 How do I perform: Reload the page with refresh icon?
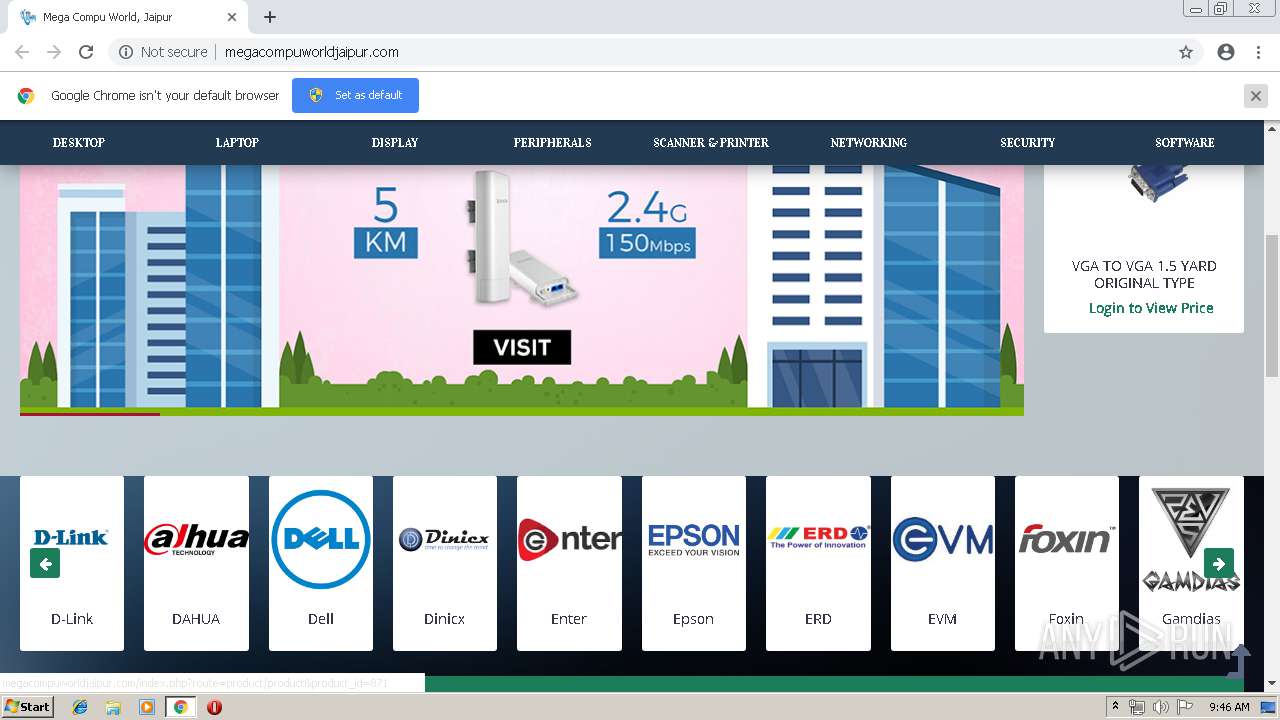(86, 52)
